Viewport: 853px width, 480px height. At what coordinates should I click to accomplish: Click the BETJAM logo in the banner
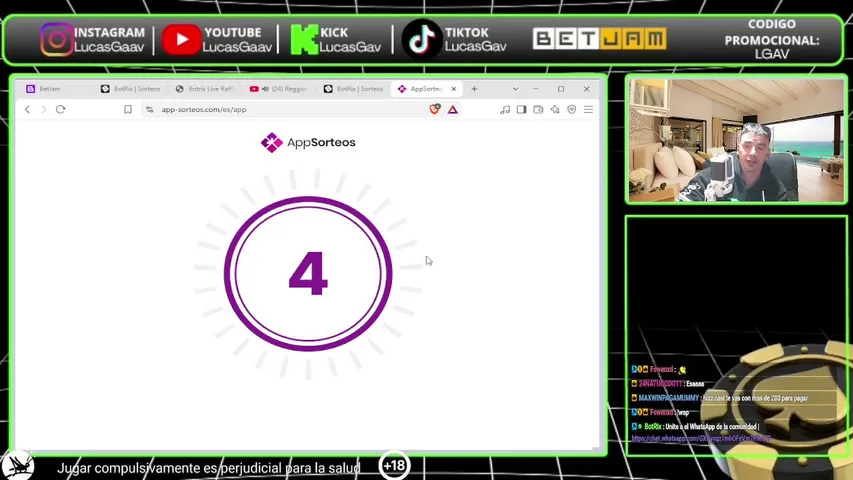pos(599,39)
